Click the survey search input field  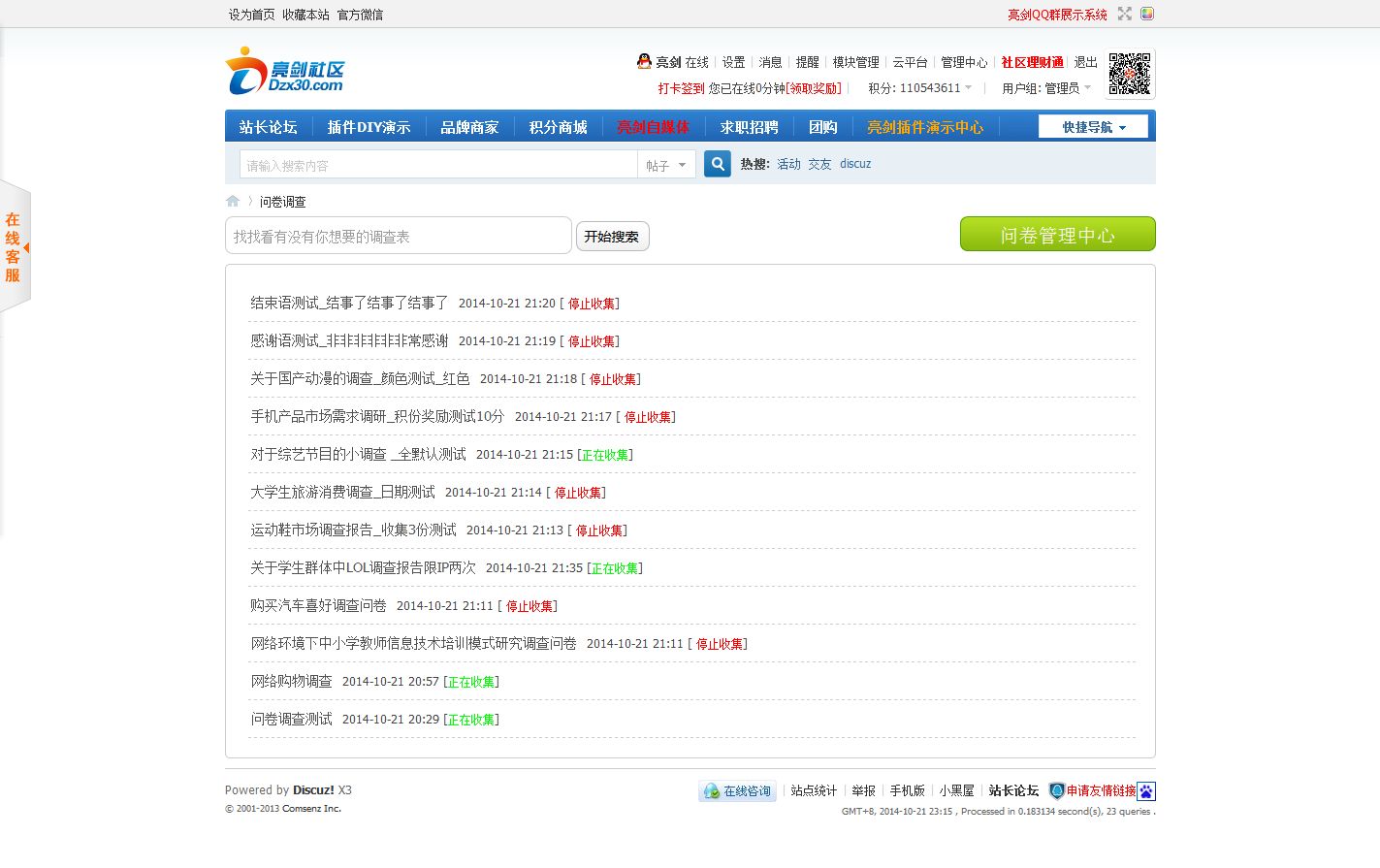pyautogui.click(x=398, y=237)
